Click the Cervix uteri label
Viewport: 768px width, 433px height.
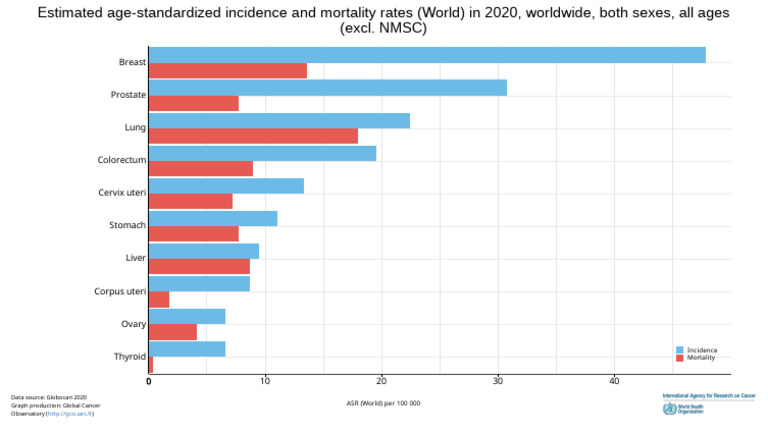(122, 192)
